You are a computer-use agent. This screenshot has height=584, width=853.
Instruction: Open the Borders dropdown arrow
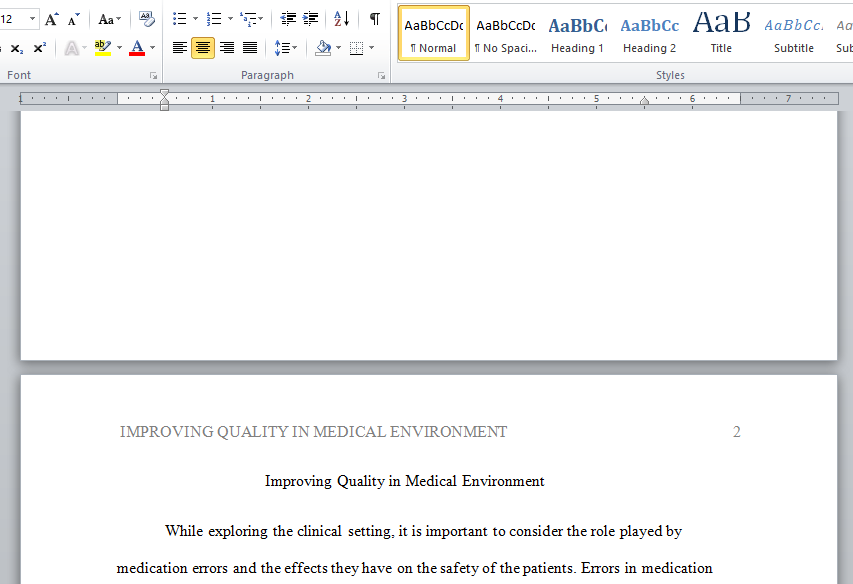(x=372, y=48)
